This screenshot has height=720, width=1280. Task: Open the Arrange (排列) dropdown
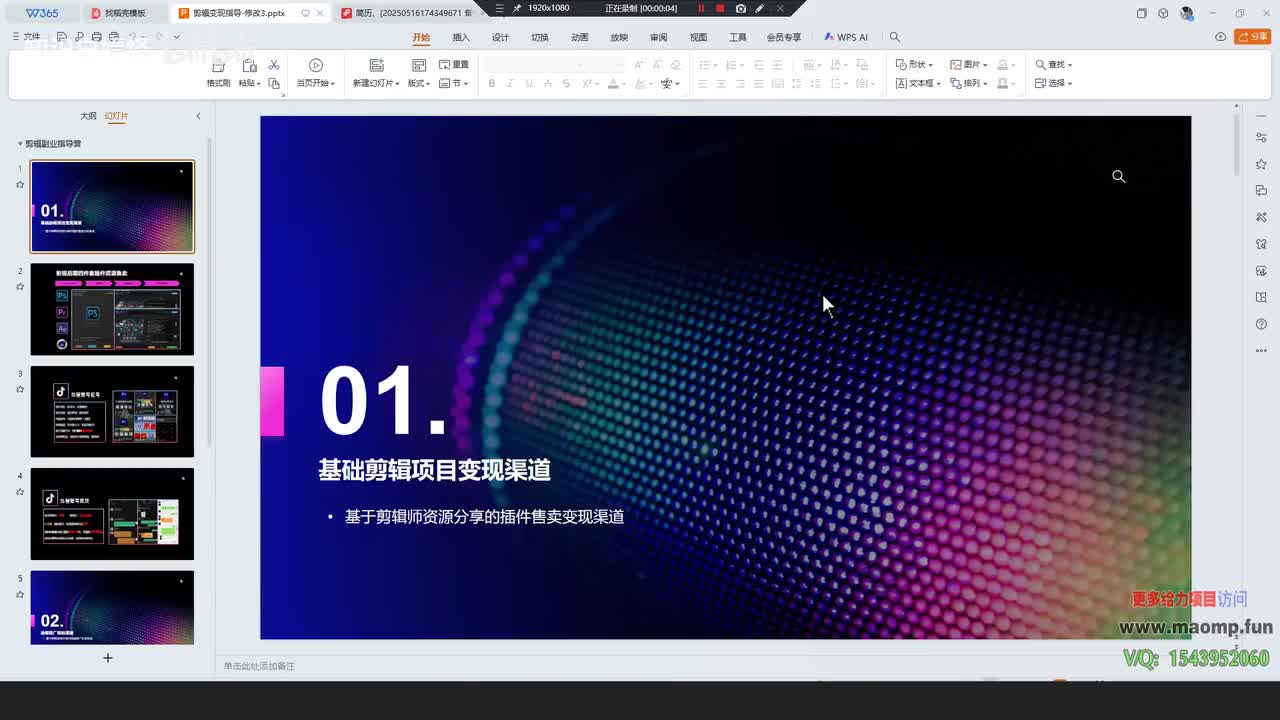[969, 84]
